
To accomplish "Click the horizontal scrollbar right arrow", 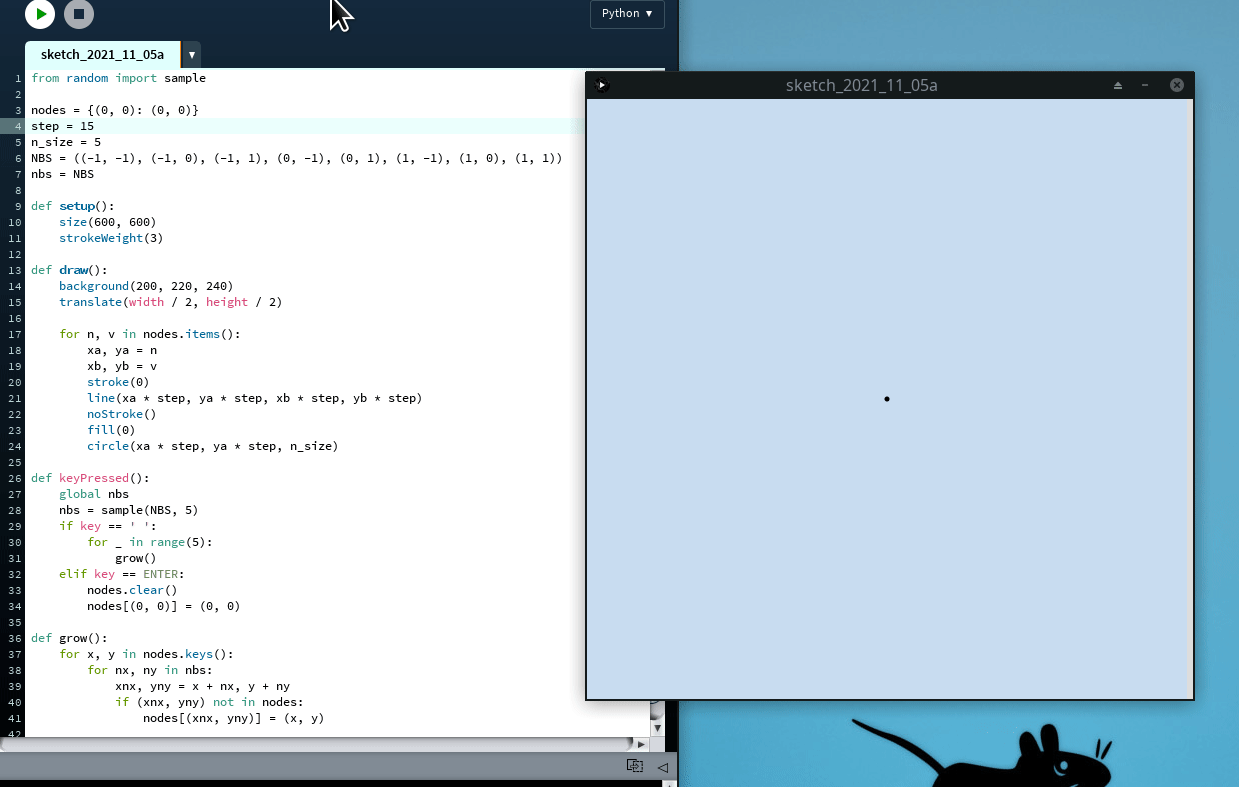I will pos(641,744).
